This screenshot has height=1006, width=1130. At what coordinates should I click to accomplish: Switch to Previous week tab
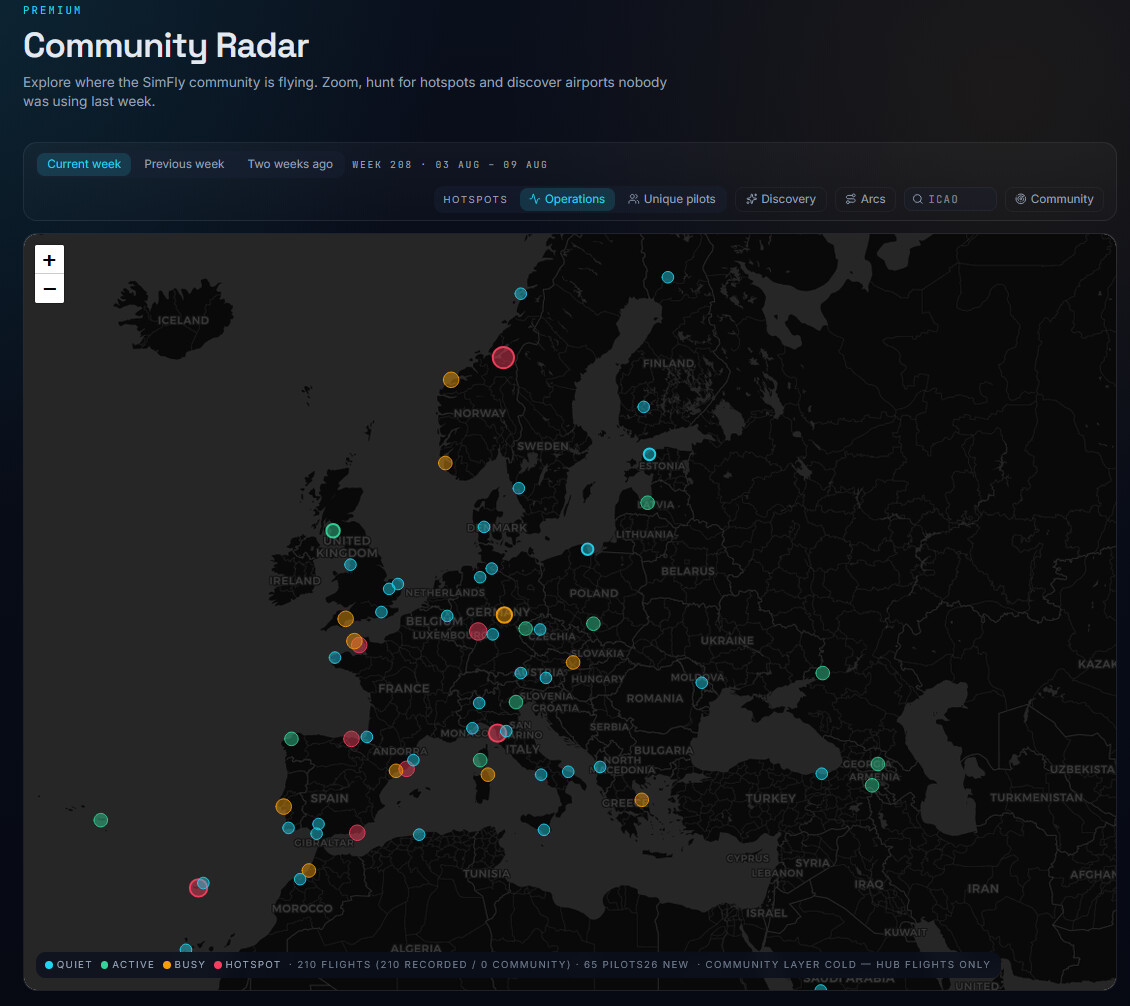[184, 164]
